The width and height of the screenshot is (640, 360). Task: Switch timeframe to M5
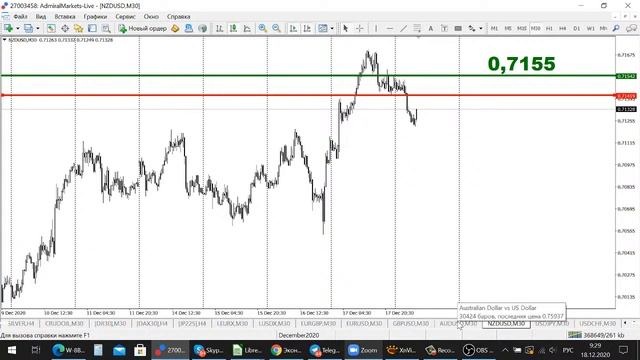(508, 28)
